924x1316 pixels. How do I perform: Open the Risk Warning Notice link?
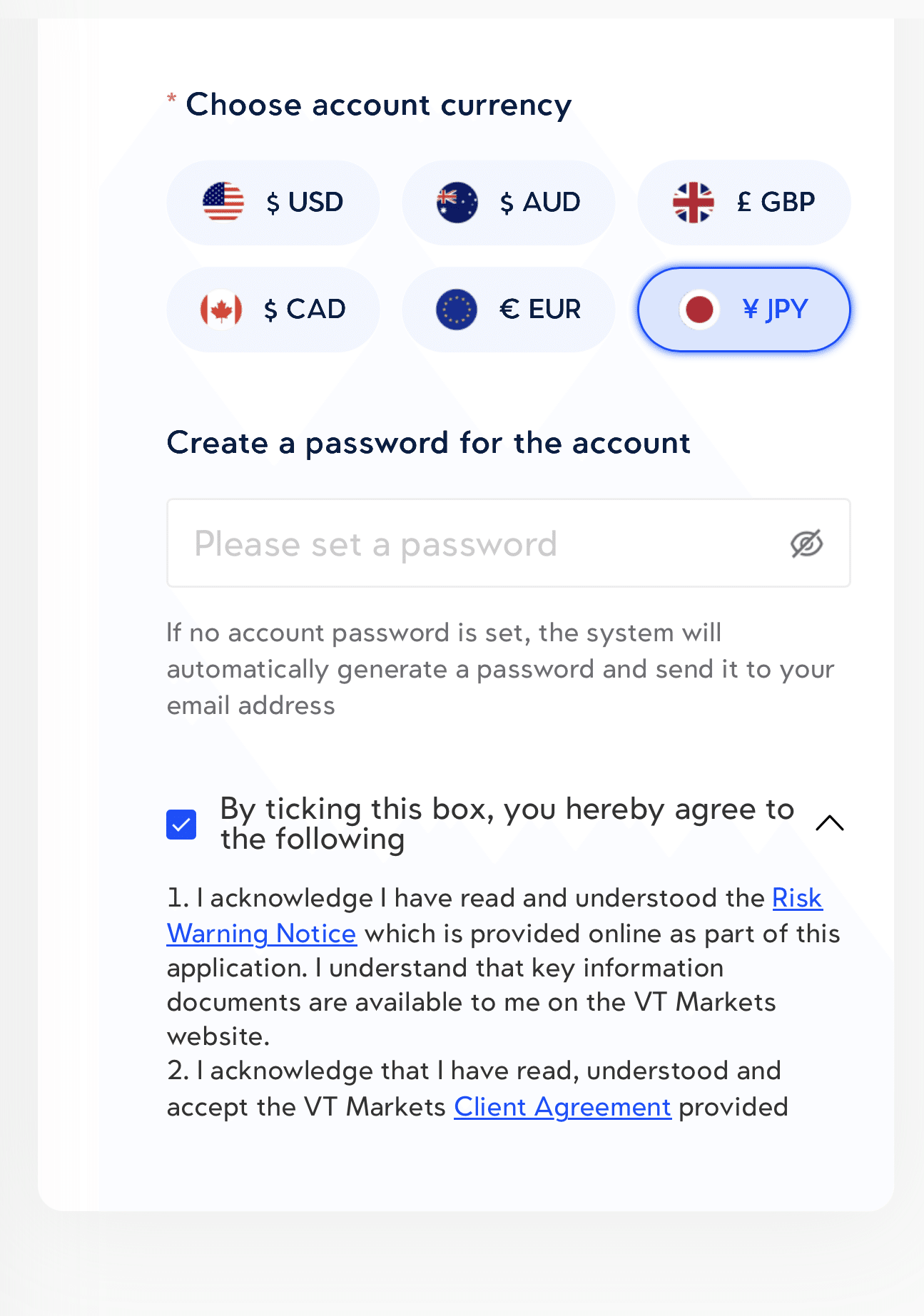261,934
